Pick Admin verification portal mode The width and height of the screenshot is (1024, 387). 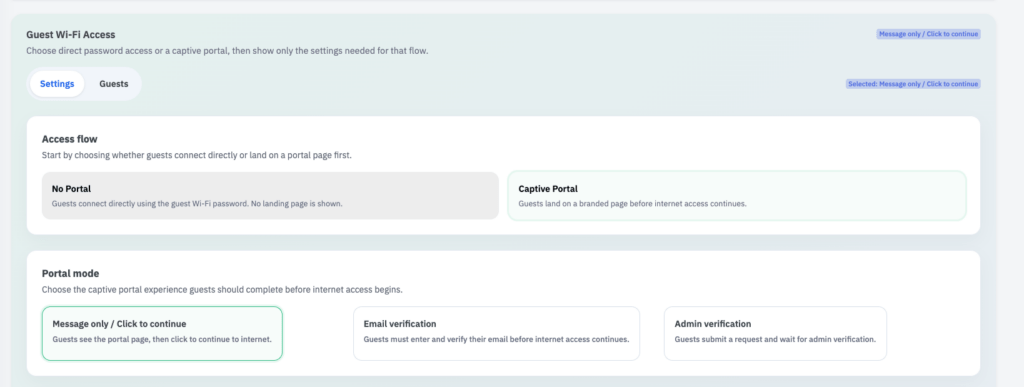click(775, 333)
